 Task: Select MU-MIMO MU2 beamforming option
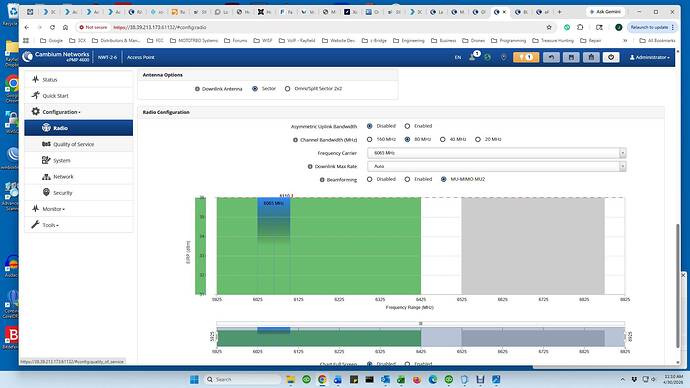pos(444,179)
